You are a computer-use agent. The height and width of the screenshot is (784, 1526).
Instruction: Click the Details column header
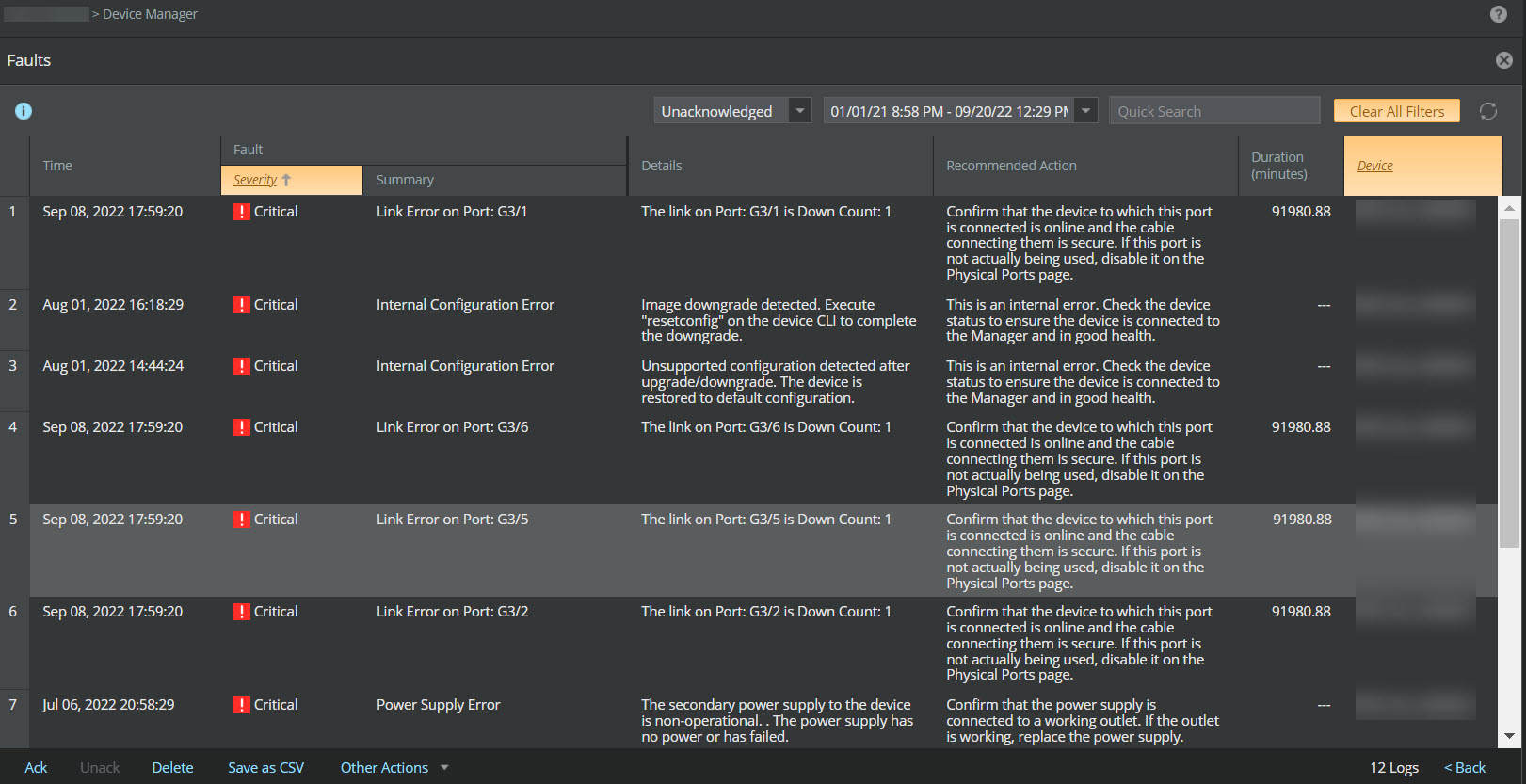pos(780,166)
